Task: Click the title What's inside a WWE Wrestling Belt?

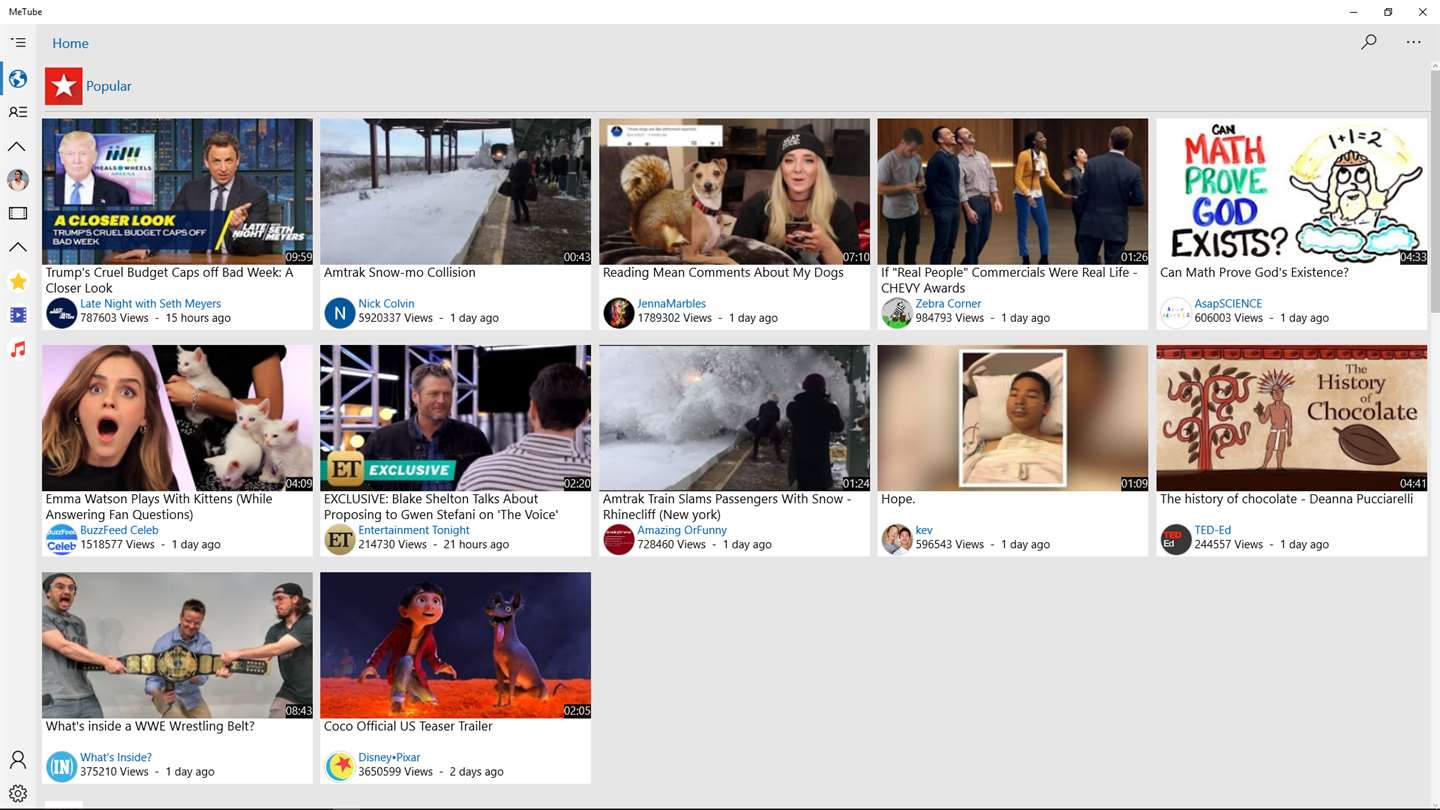Action: [x=150, y=726]
